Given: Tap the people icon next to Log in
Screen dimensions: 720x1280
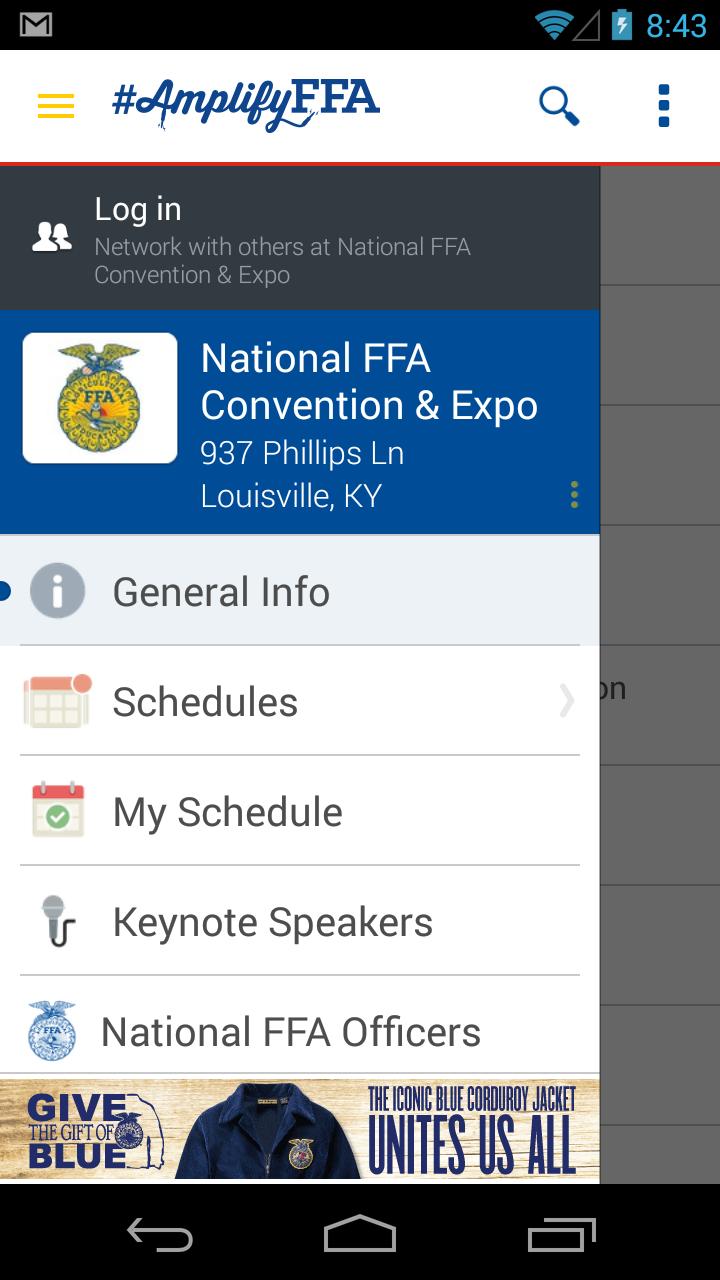Looking at the screenshot, I should [52, 234].
